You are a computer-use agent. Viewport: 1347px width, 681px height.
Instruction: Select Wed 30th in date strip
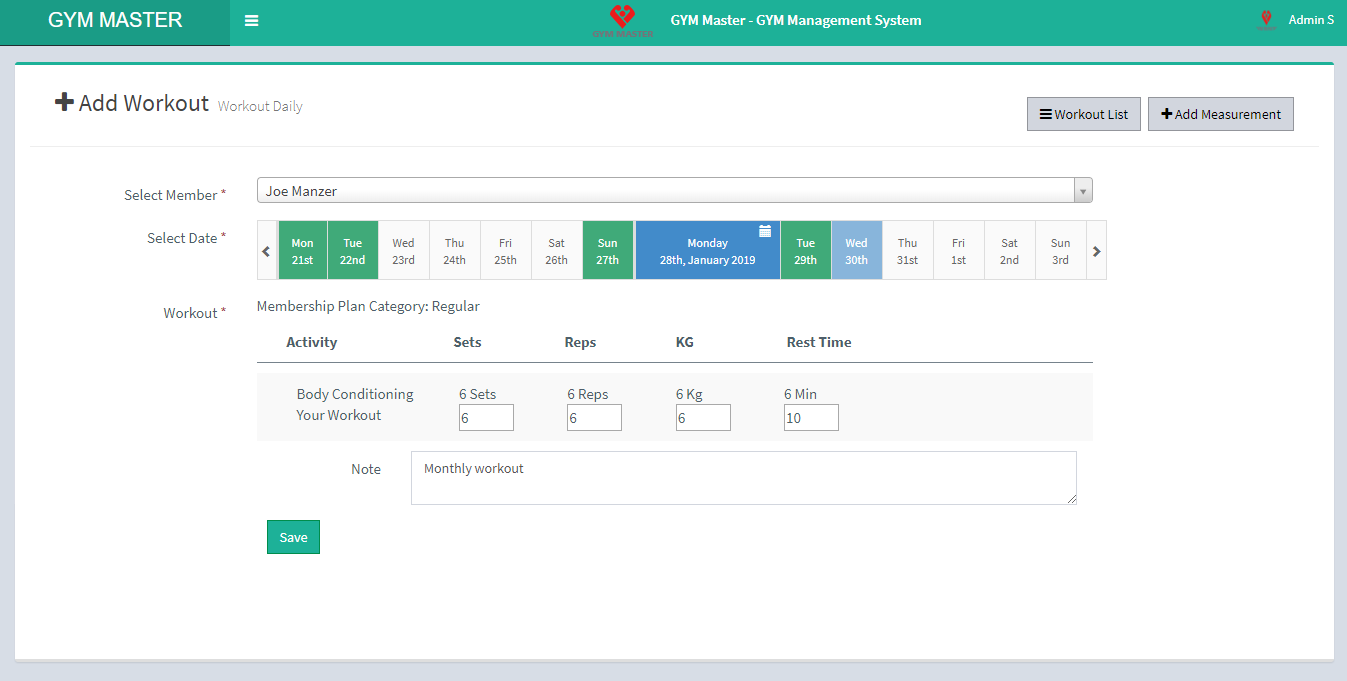(856, 251)
